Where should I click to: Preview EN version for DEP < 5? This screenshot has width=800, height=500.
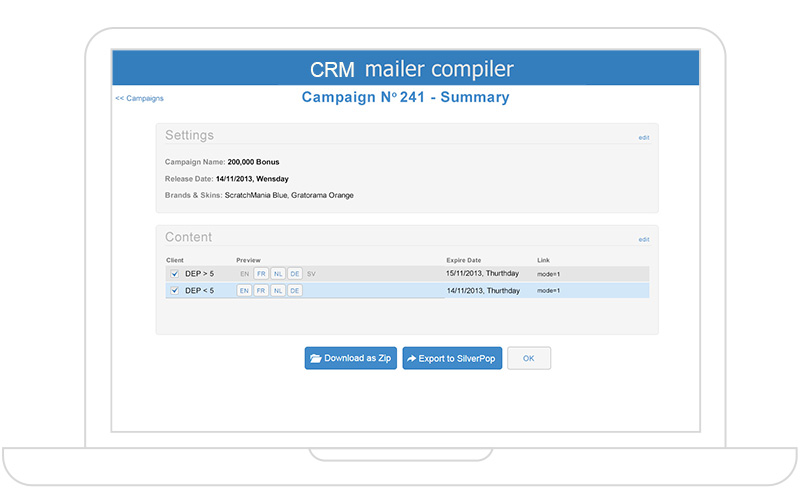point(244,291)
